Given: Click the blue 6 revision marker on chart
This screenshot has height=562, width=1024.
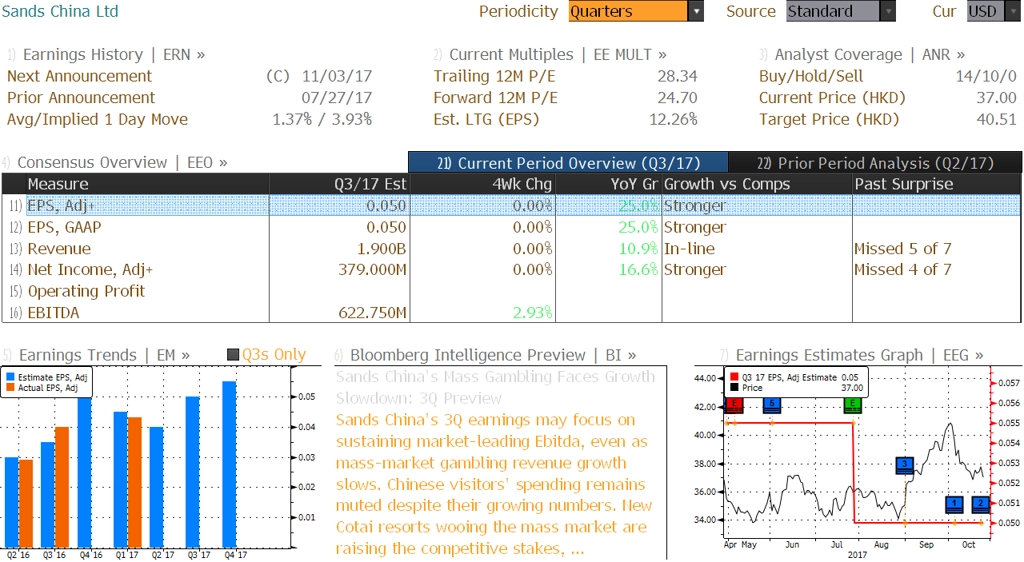Looking at the screenshot, I should click(x=772, y=405).
